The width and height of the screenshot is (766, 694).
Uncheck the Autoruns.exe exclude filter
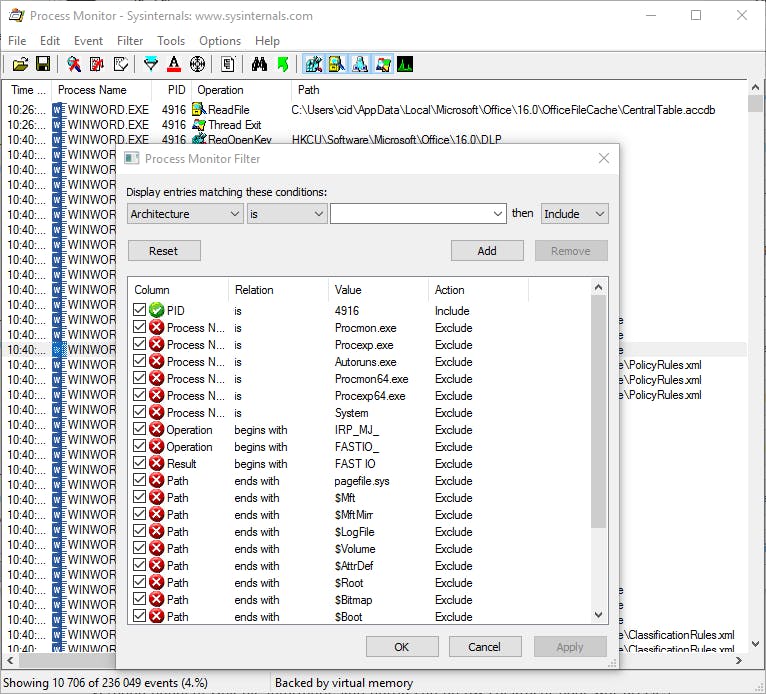coord(139,361)
